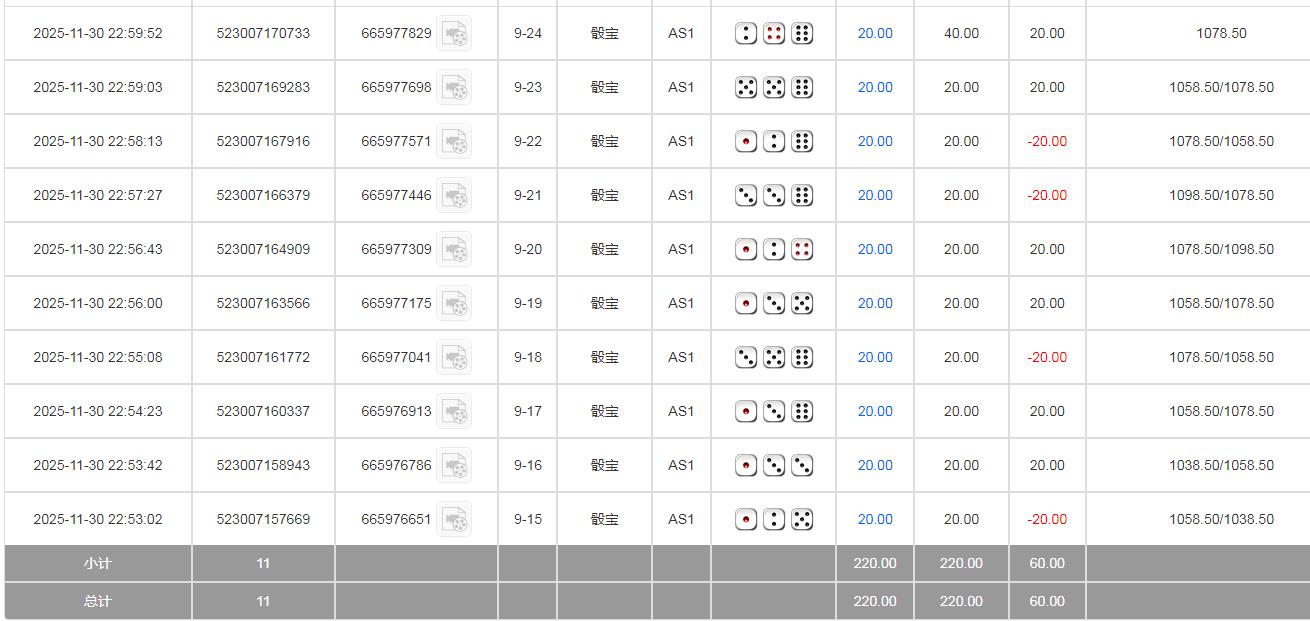Play replay for round 665977309
The height and width of the screenshot is (621, 1310).
point(454,250)
